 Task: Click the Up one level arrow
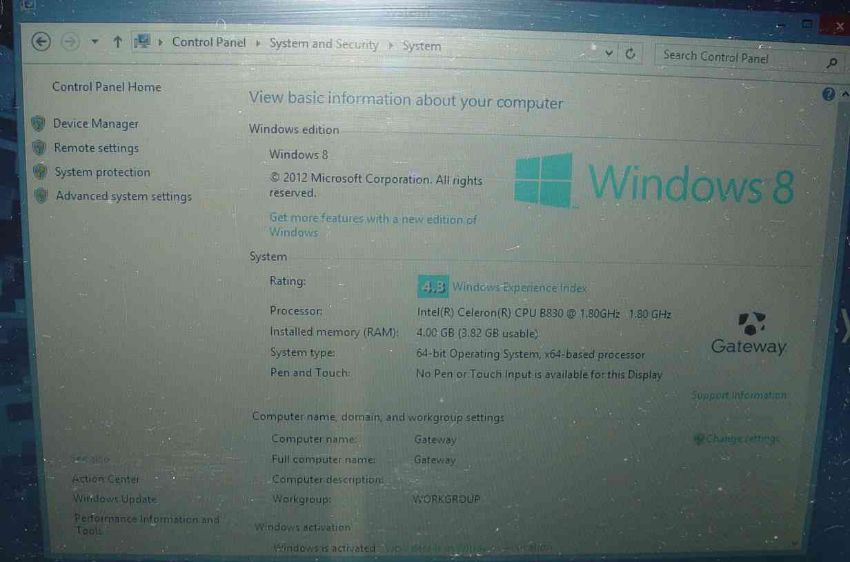(x=117, y=42)
